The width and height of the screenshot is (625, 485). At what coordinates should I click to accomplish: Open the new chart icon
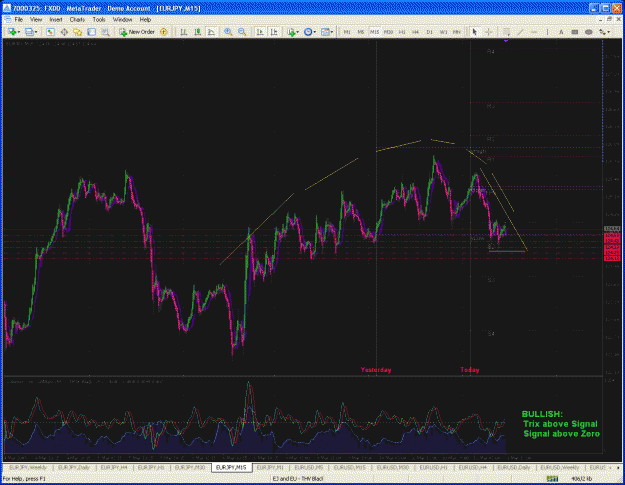(11, 32)
